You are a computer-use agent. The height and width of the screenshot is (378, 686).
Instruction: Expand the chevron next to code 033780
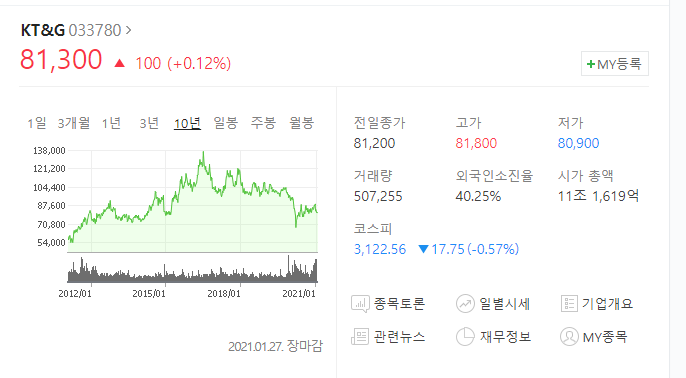(128, 30)
